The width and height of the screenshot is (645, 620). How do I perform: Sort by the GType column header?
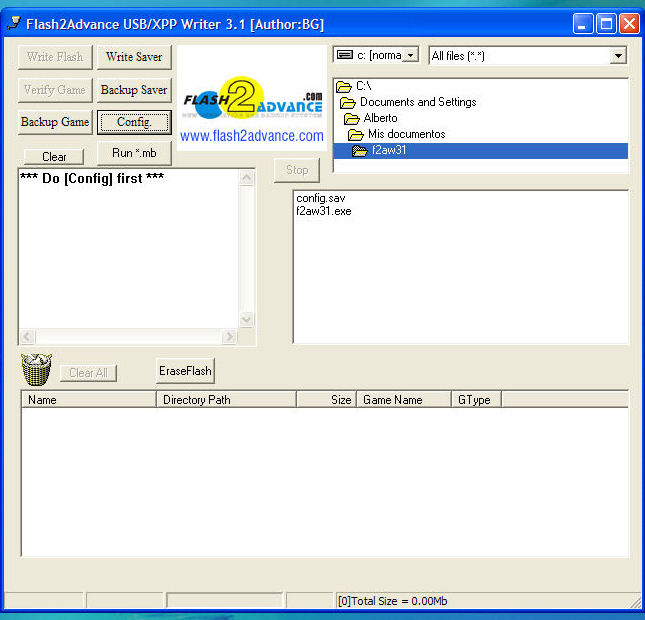tap(476, 400)
